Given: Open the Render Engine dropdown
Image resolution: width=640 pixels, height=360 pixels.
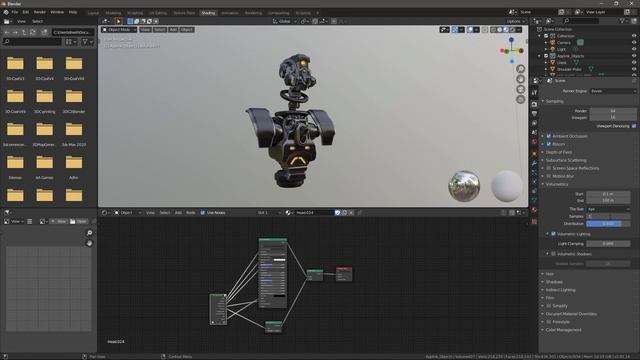Looking at the screenshot, I should click(613, 91).
